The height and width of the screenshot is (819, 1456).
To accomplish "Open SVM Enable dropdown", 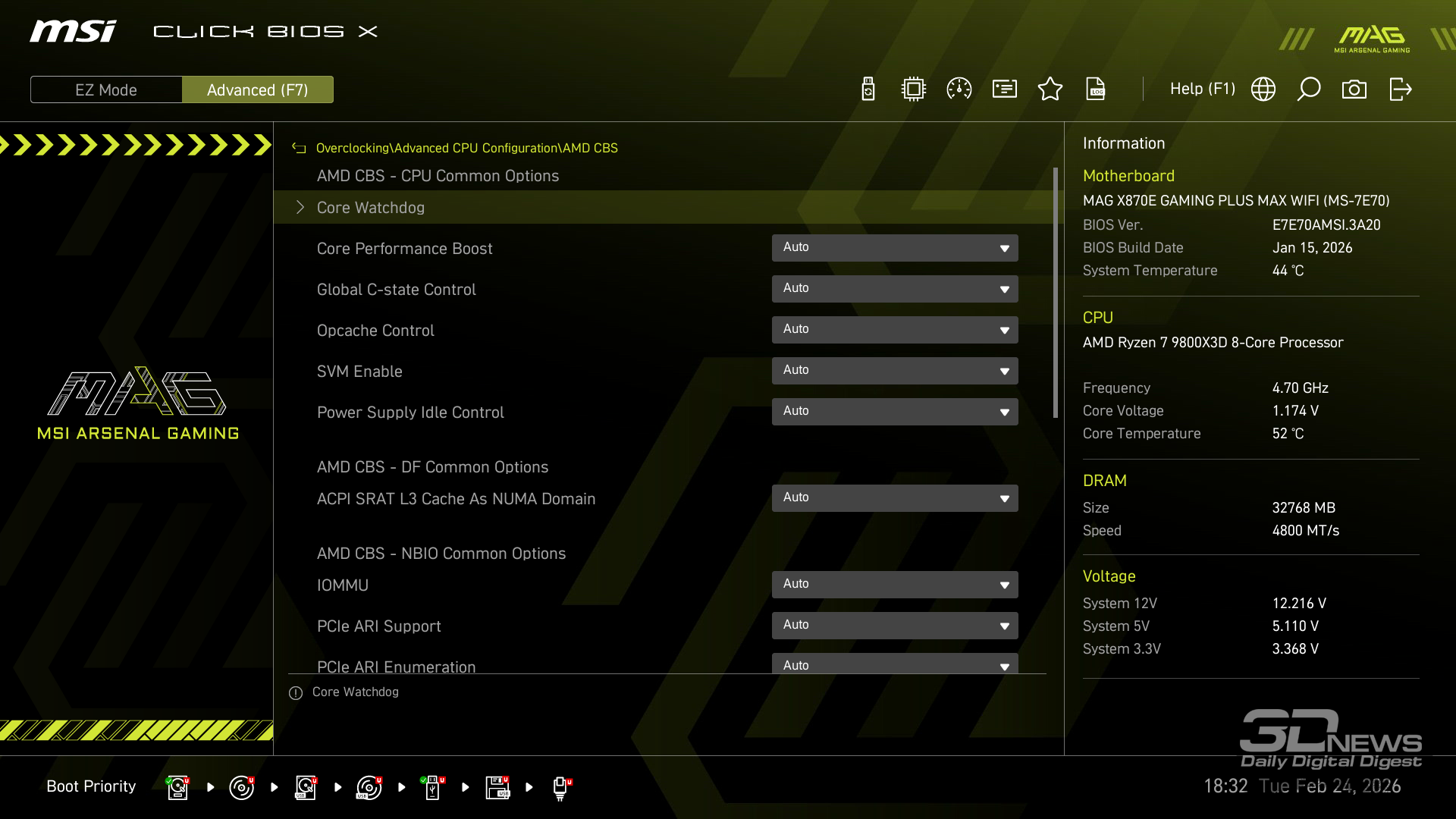I will (x=895, y=371).
